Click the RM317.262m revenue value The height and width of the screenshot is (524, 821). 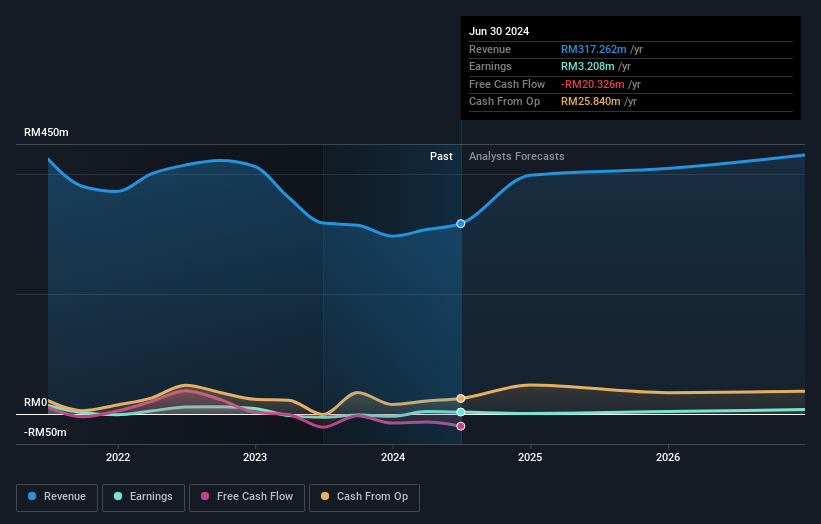[x=593, y=49]
